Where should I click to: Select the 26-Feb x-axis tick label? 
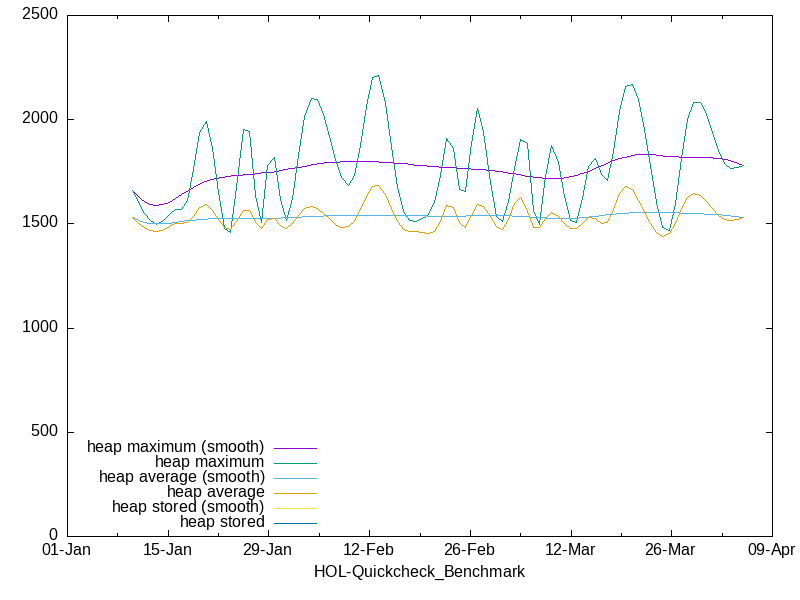[x=469, y=550]
